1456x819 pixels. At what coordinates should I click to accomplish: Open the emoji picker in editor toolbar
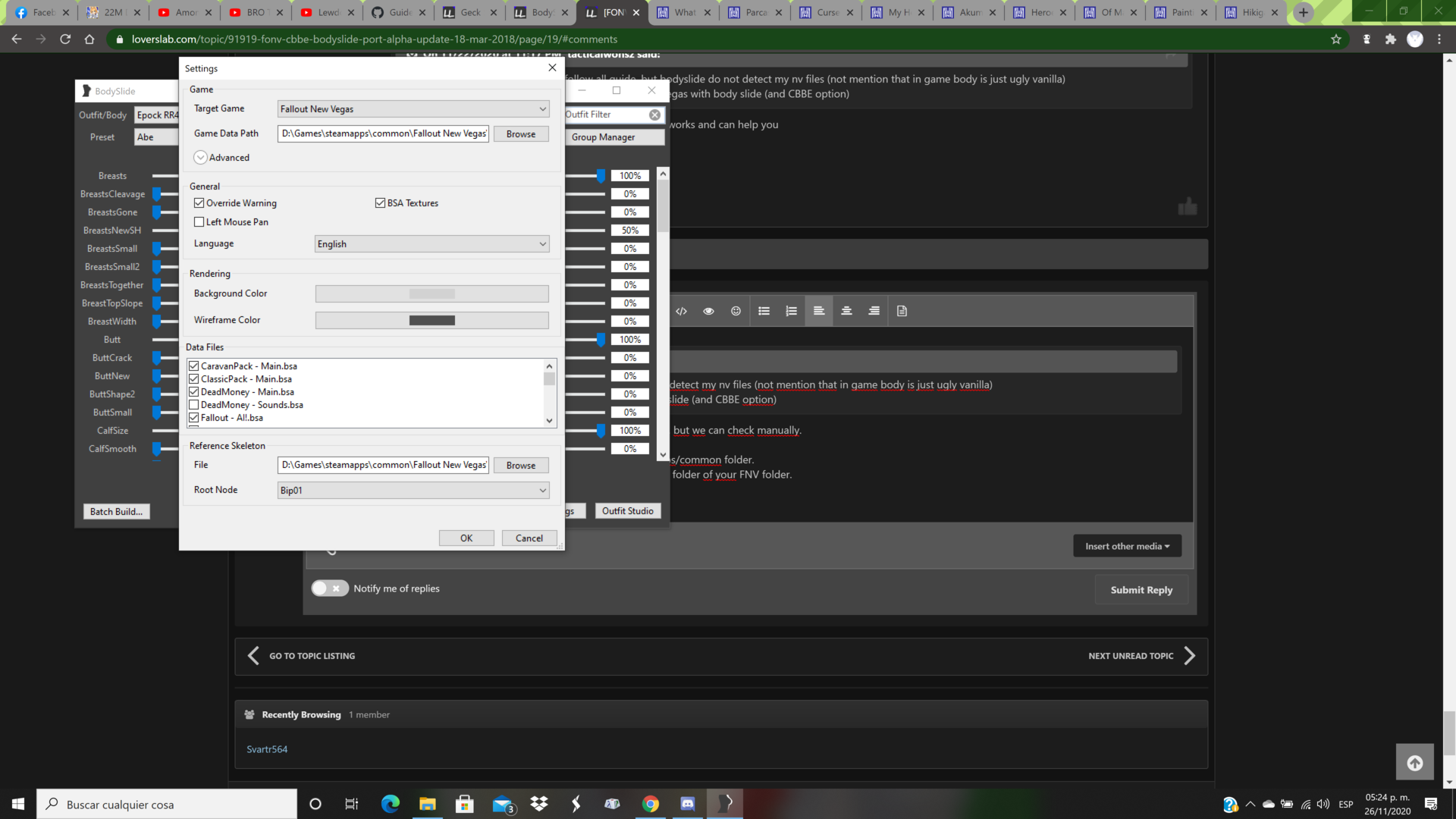click(736, 311)
